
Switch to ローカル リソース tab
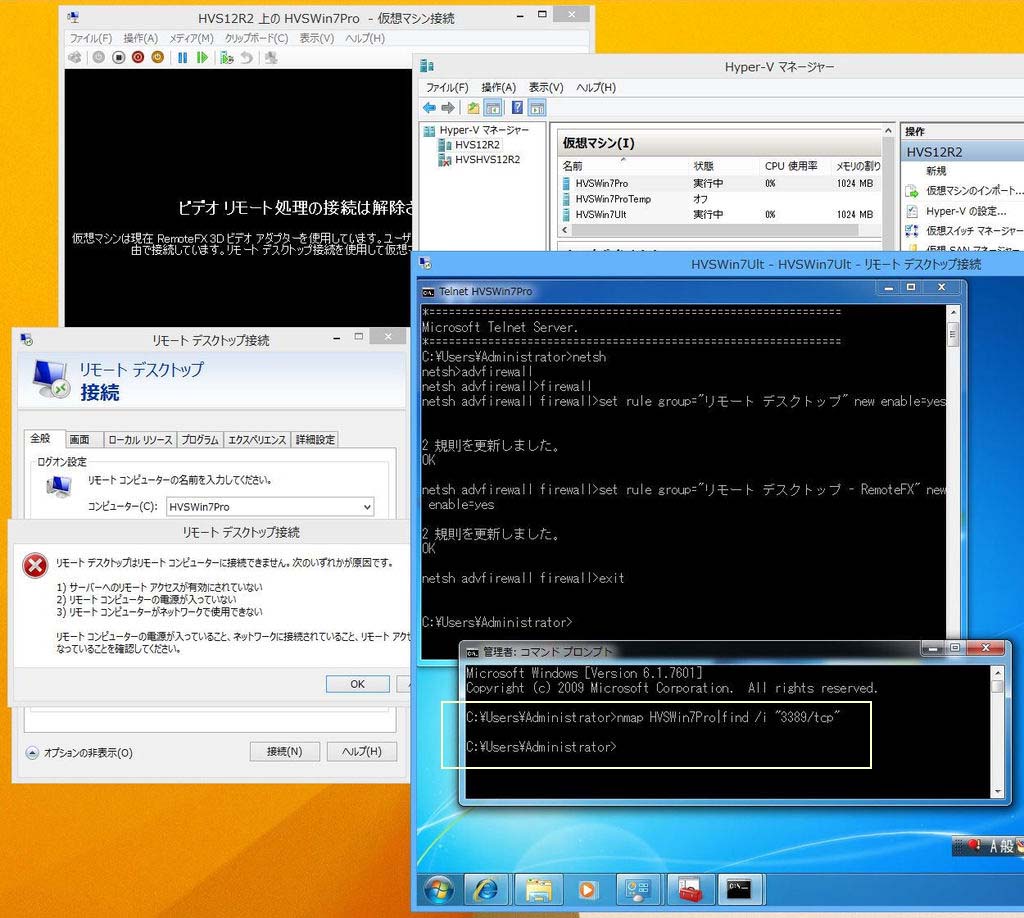coord(140,439)
